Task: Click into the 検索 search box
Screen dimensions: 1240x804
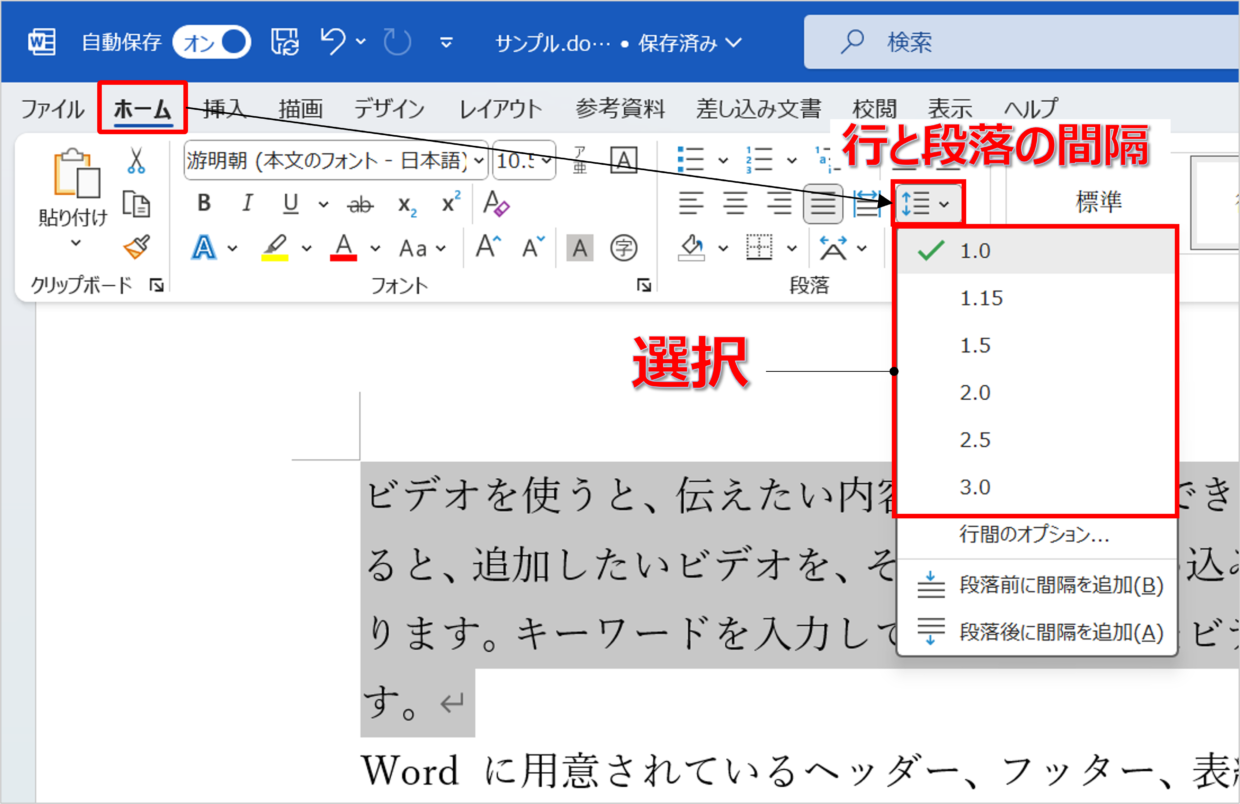Action: click(x=1022, y=42)
